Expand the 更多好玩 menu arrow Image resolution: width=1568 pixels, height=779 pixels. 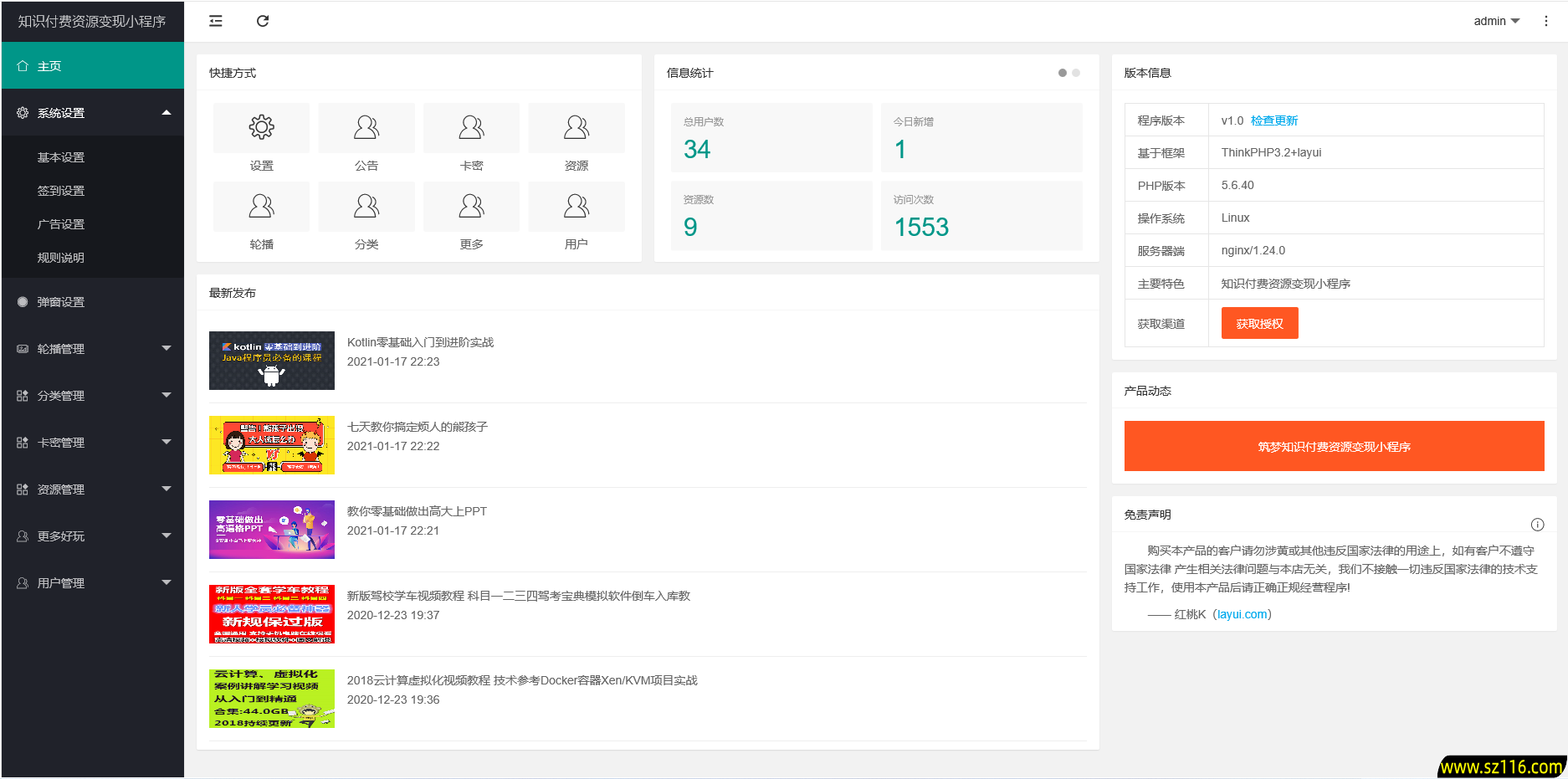(x=167, y=536)
